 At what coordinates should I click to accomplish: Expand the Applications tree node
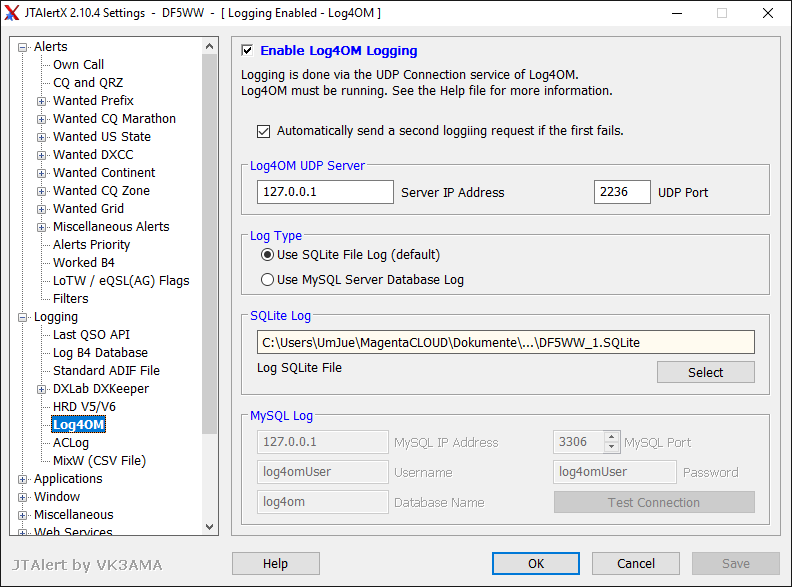click(x=22, y=479)
